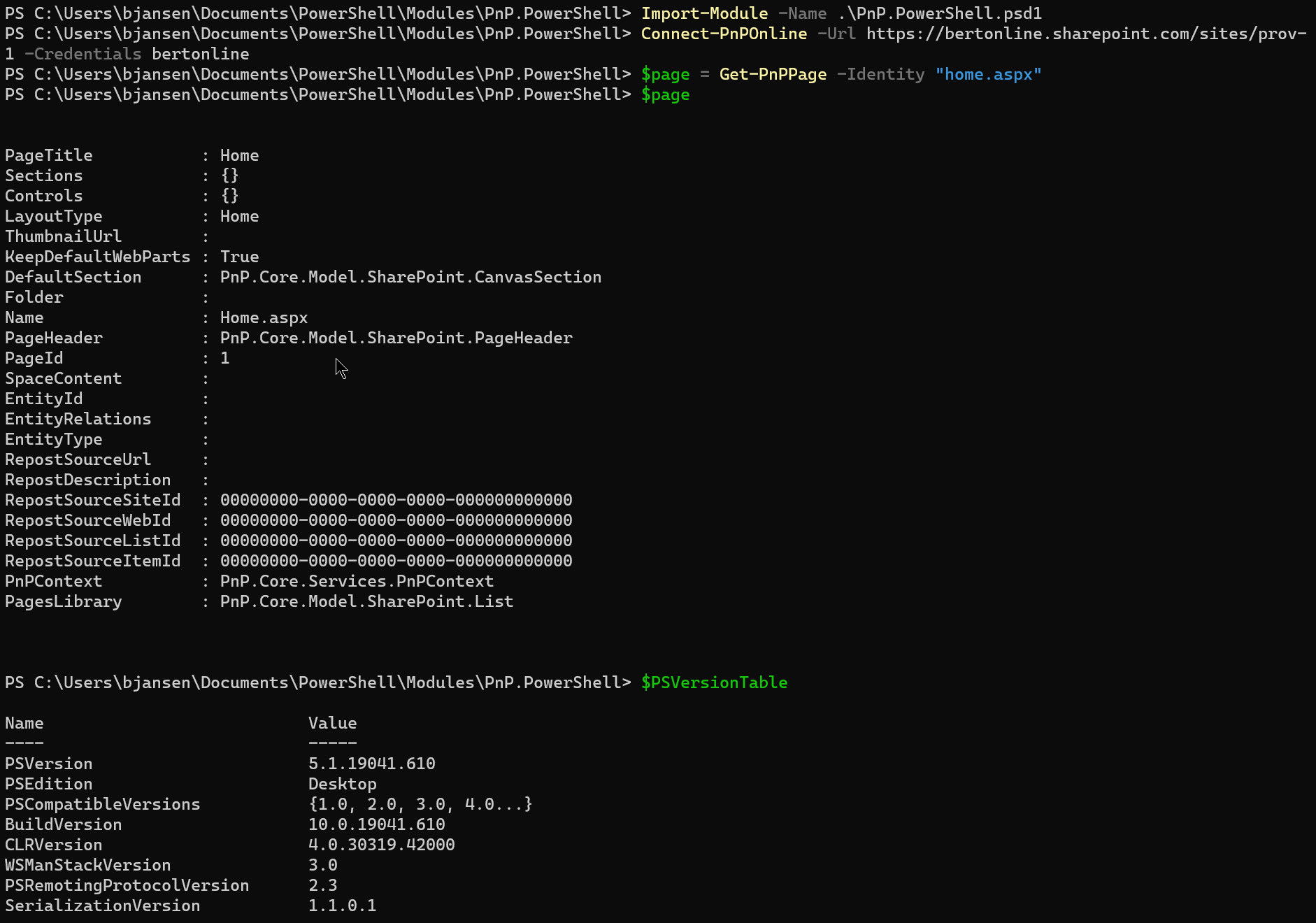Click the Connect-PnPOnline command
Screen dimensions: 1316x923
[724, 34]
